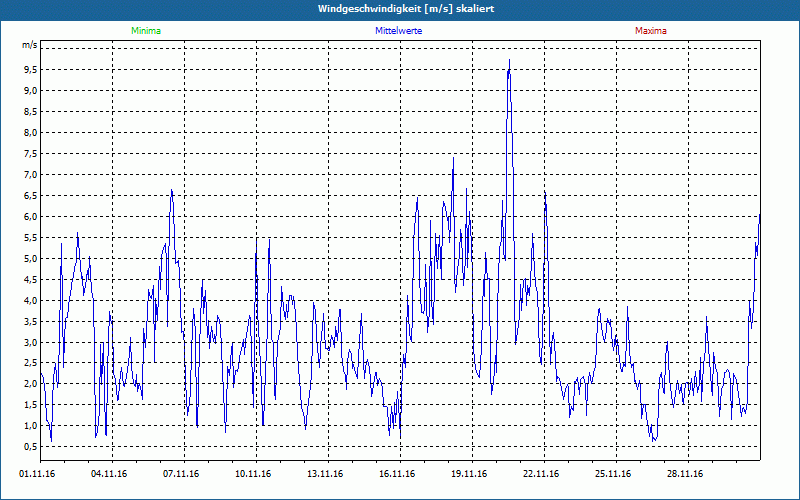
Task: Click the 2,5 y-axis value
Action: pos(31,363)
